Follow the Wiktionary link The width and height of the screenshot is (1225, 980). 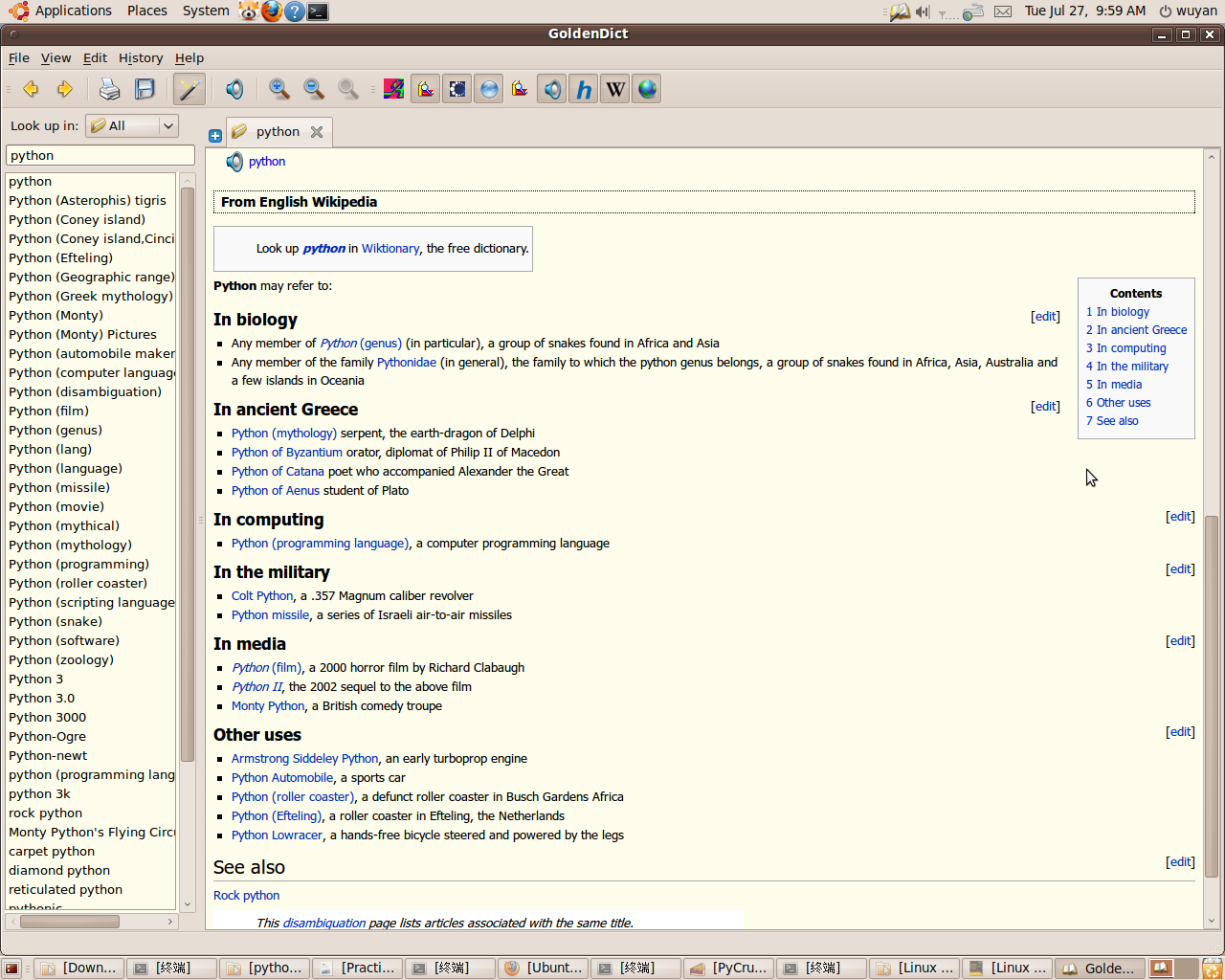(390, 248)
